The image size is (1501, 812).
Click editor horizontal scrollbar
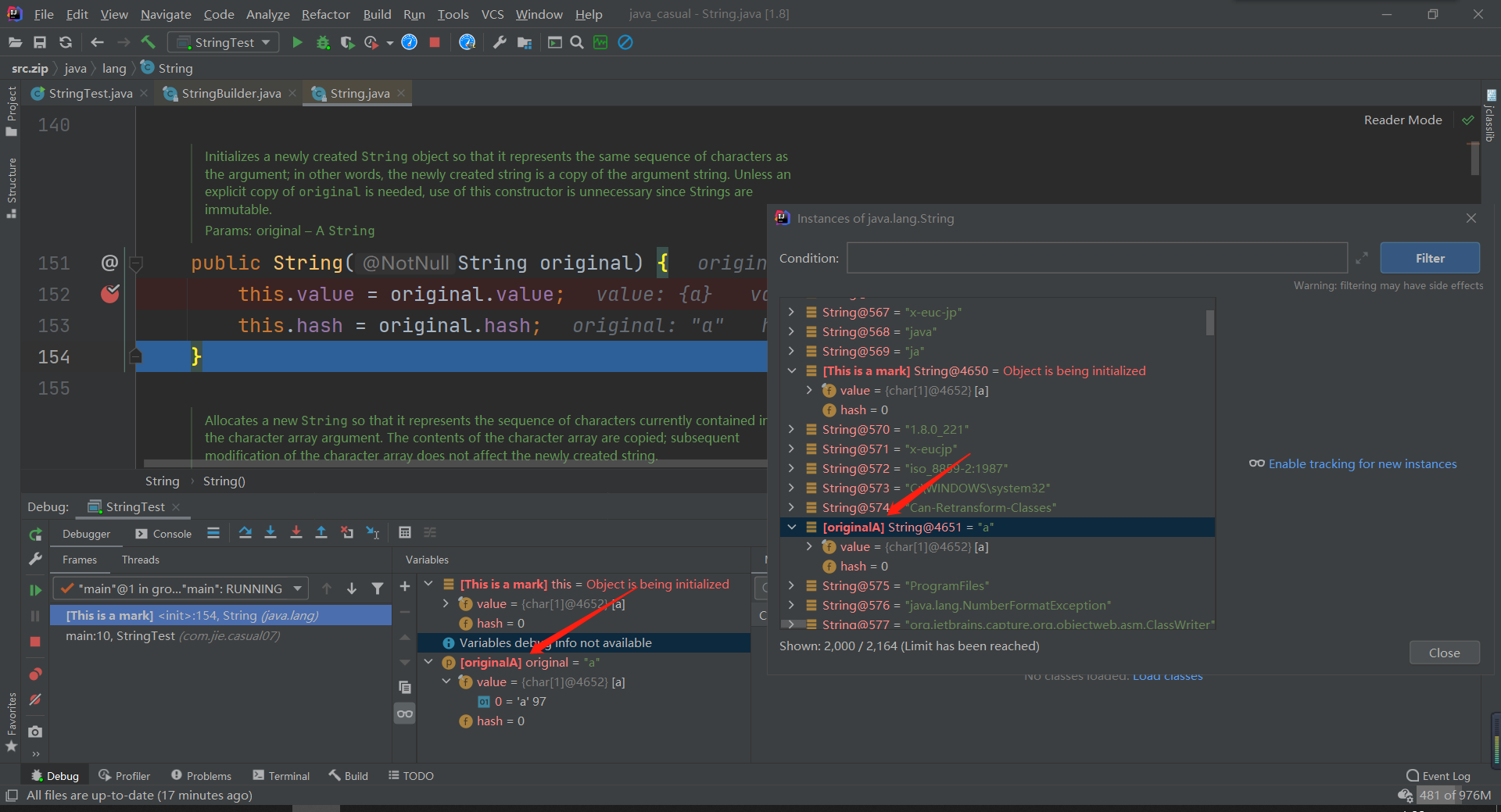click(453, 463)
